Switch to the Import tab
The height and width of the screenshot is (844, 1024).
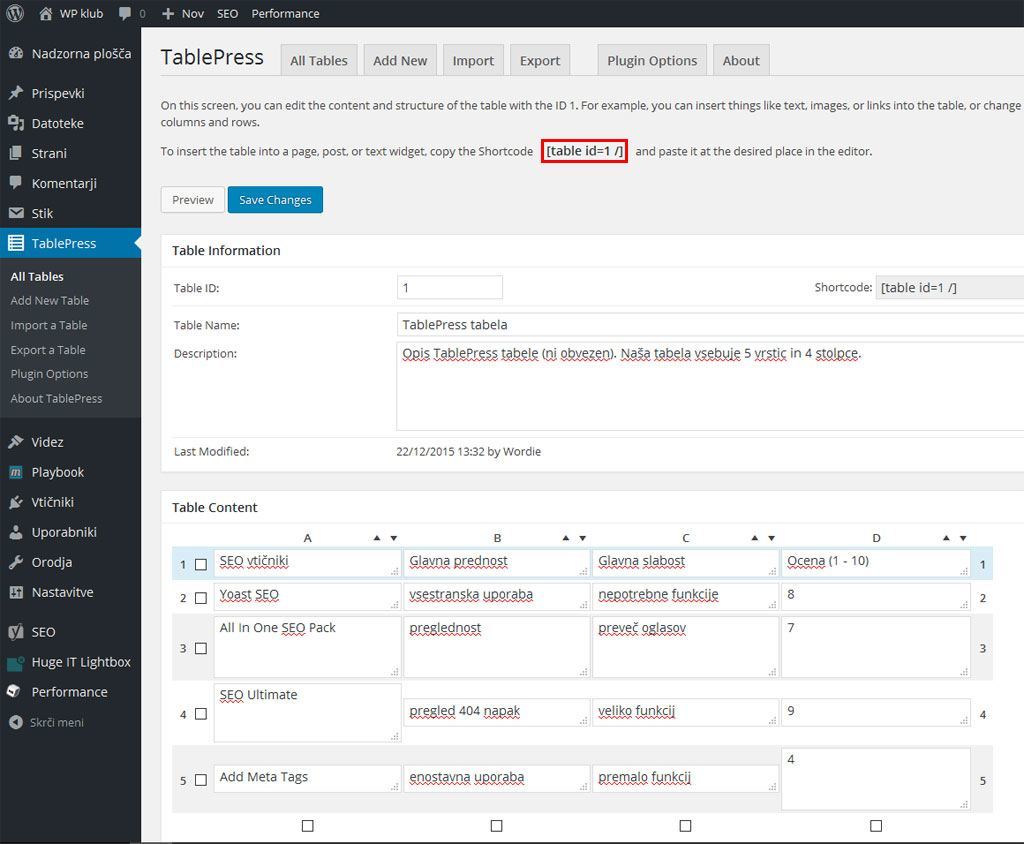point(473,60)
